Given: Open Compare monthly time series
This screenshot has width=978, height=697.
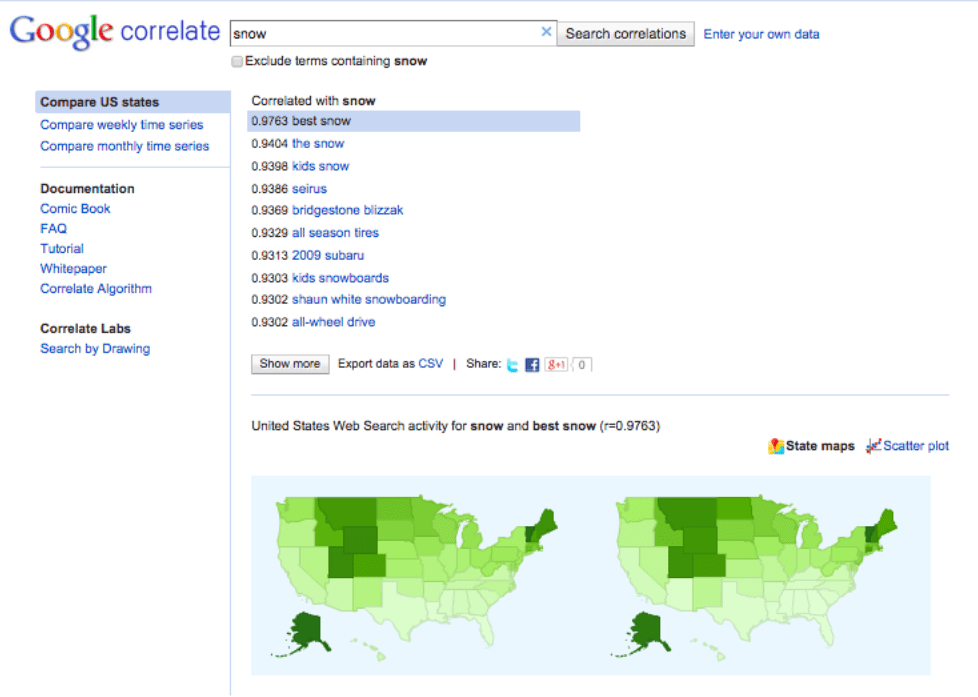Looking at the screenshot, I should point(125,146).
